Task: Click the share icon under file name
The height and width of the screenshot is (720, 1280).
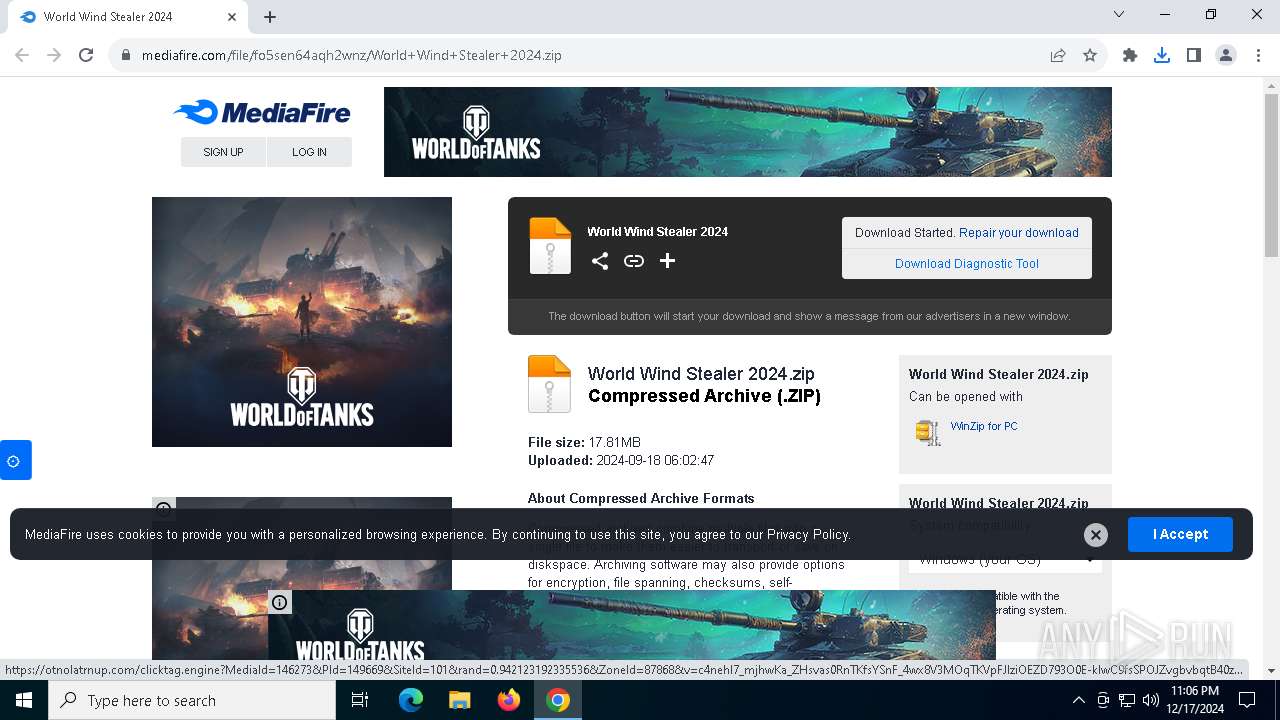Action: pyautogui.click(x=600, y=261)
